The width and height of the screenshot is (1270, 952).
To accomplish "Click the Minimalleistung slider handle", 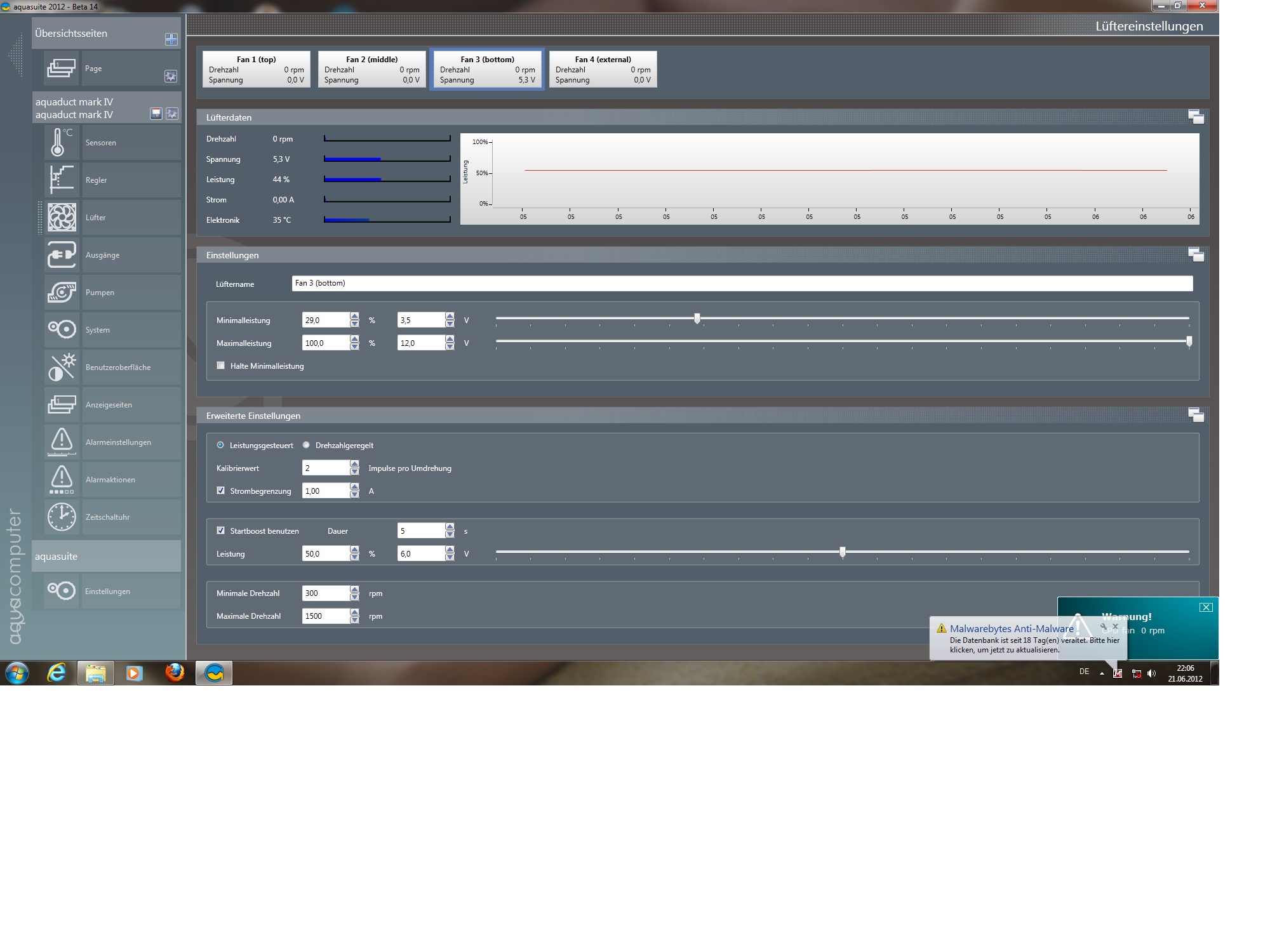I will tap(697, 319).
